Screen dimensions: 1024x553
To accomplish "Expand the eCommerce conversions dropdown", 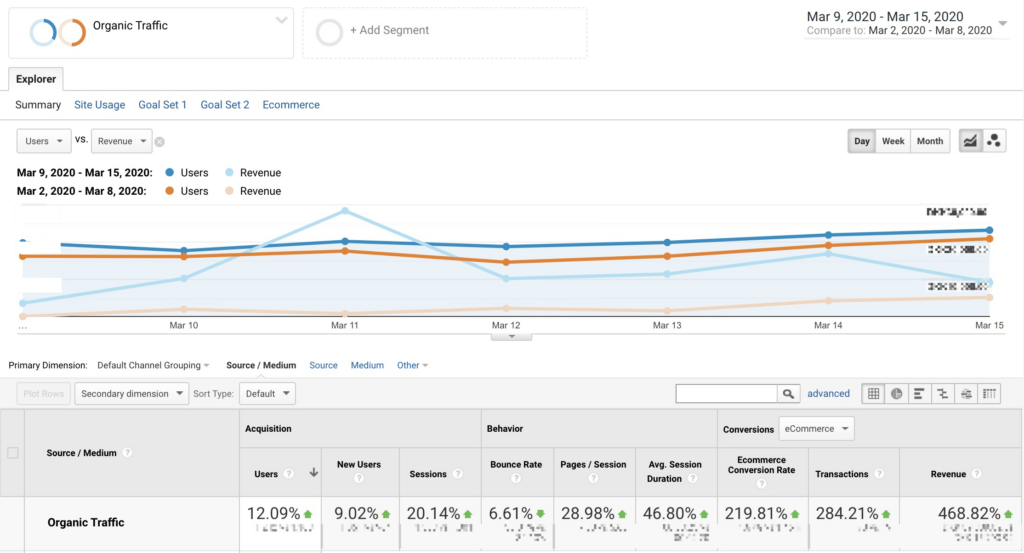I will pos(816,429).
